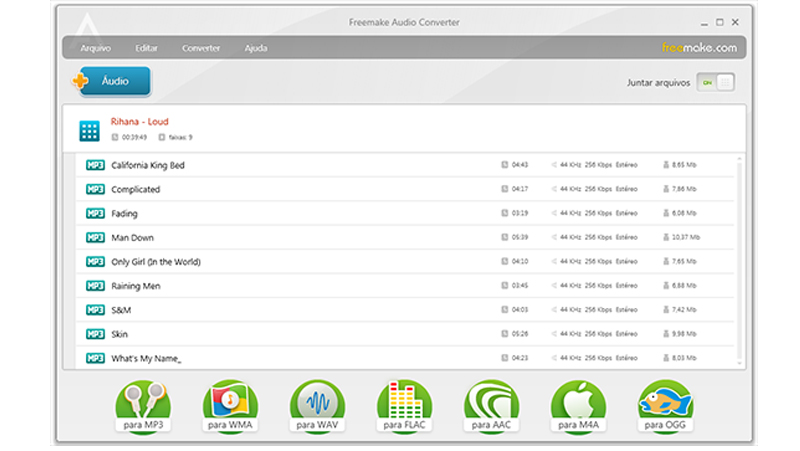
Task: Click the file size icon in Man Down row
Action: (666, 237)
